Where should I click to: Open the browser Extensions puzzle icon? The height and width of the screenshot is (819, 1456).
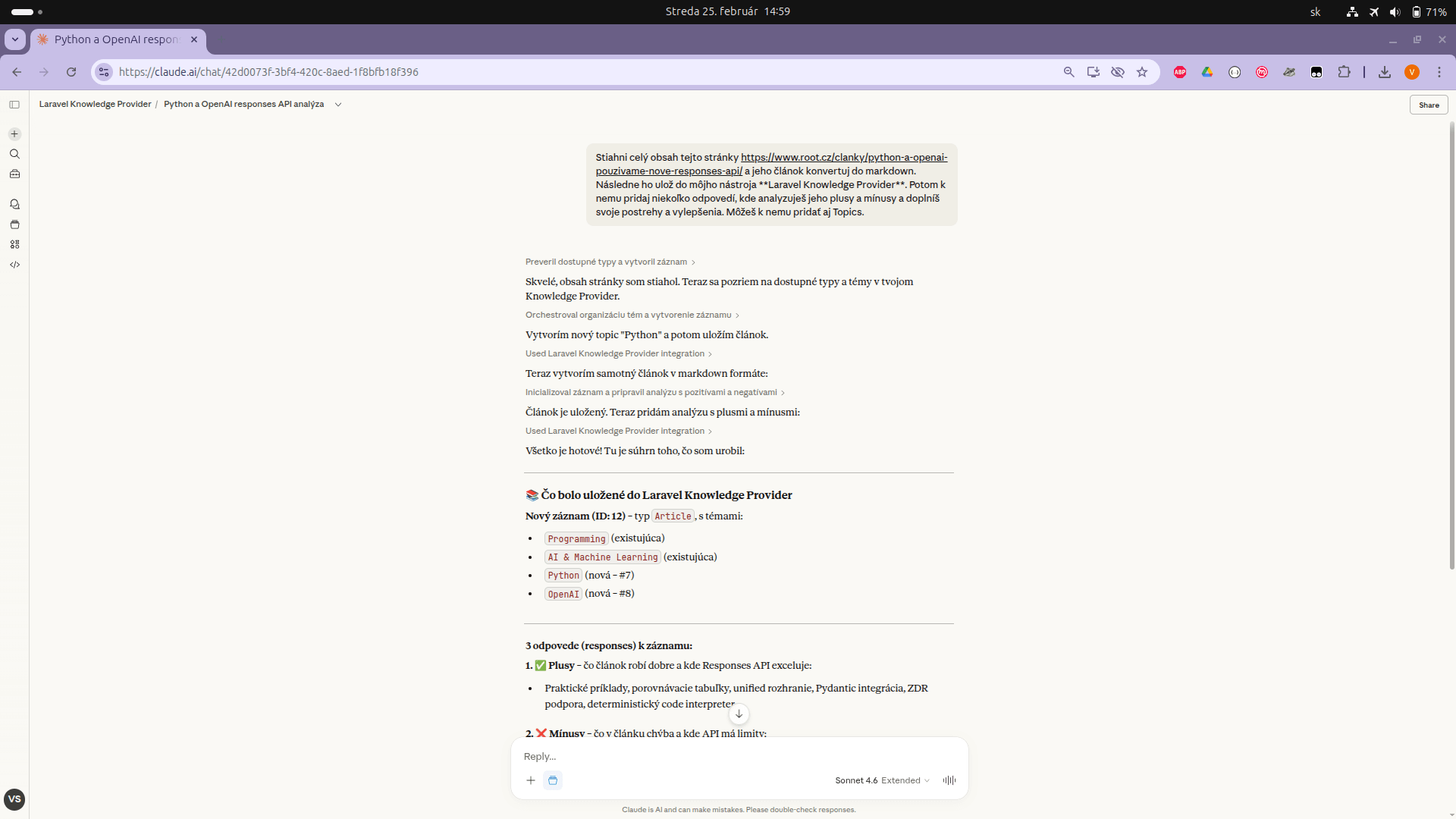pos(1344,72)
